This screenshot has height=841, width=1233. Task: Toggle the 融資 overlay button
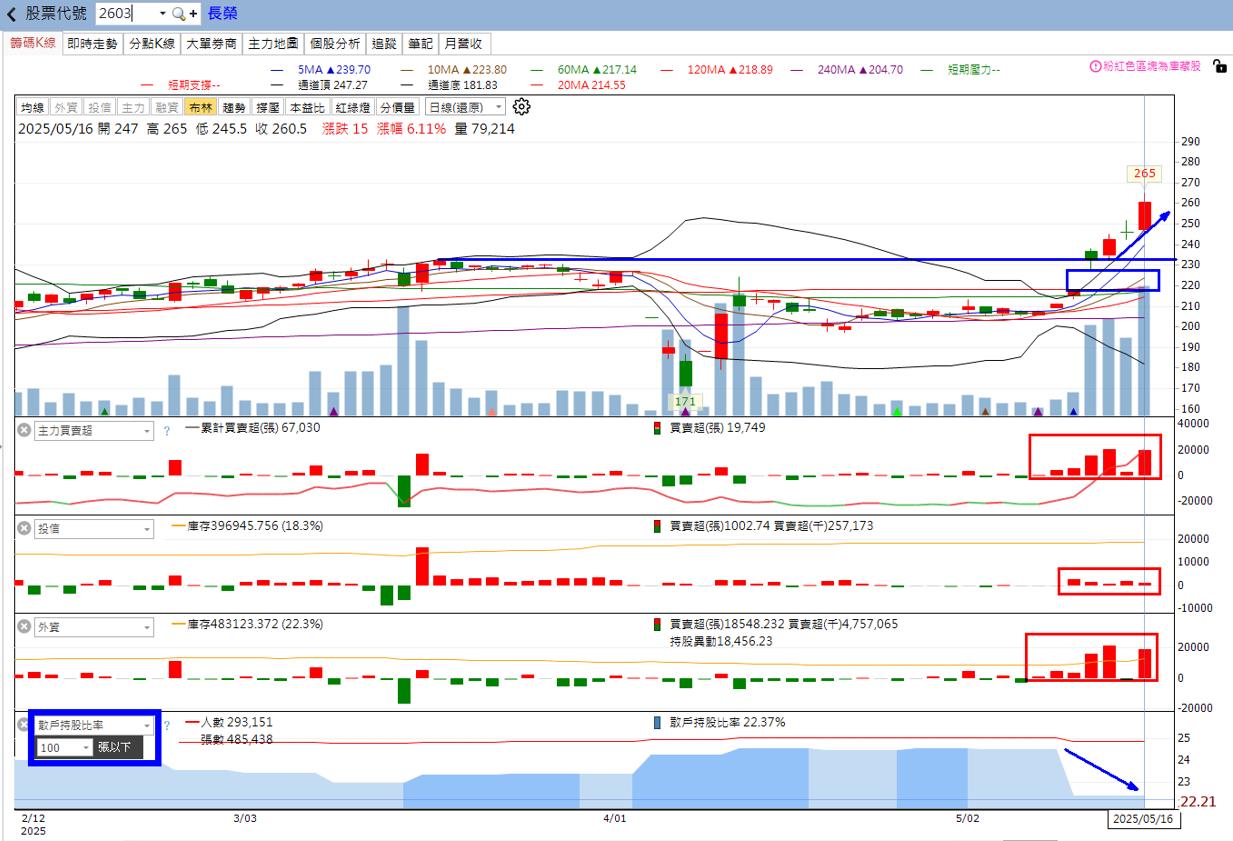pyautogui.click(x=167, y=107)
